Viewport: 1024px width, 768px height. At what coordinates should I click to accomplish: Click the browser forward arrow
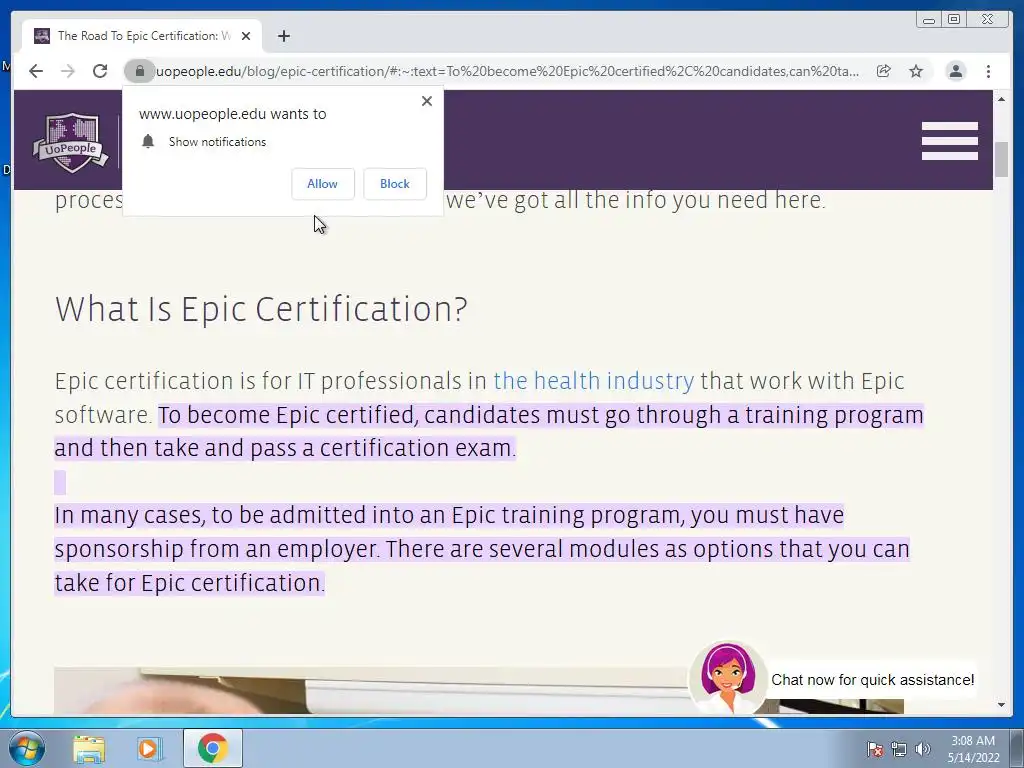[x=68, y=71]
